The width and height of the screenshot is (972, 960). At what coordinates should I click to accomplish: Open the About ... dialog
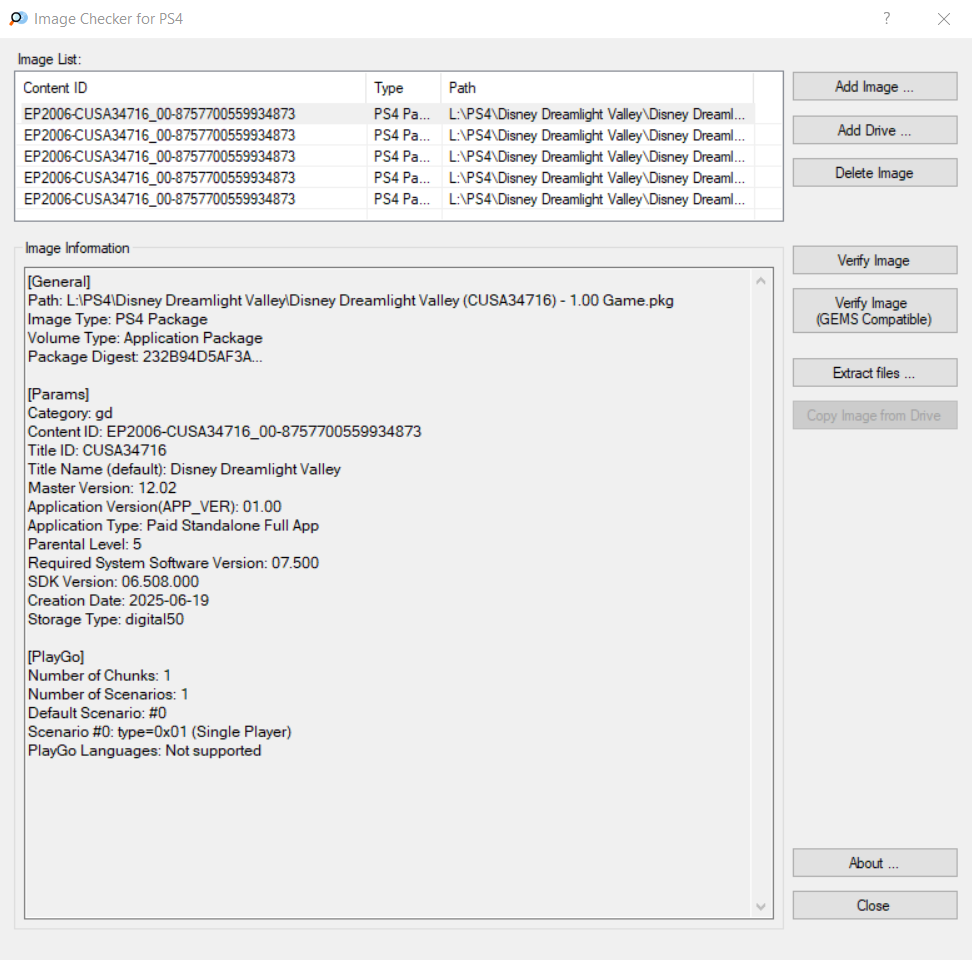point(874,863)
